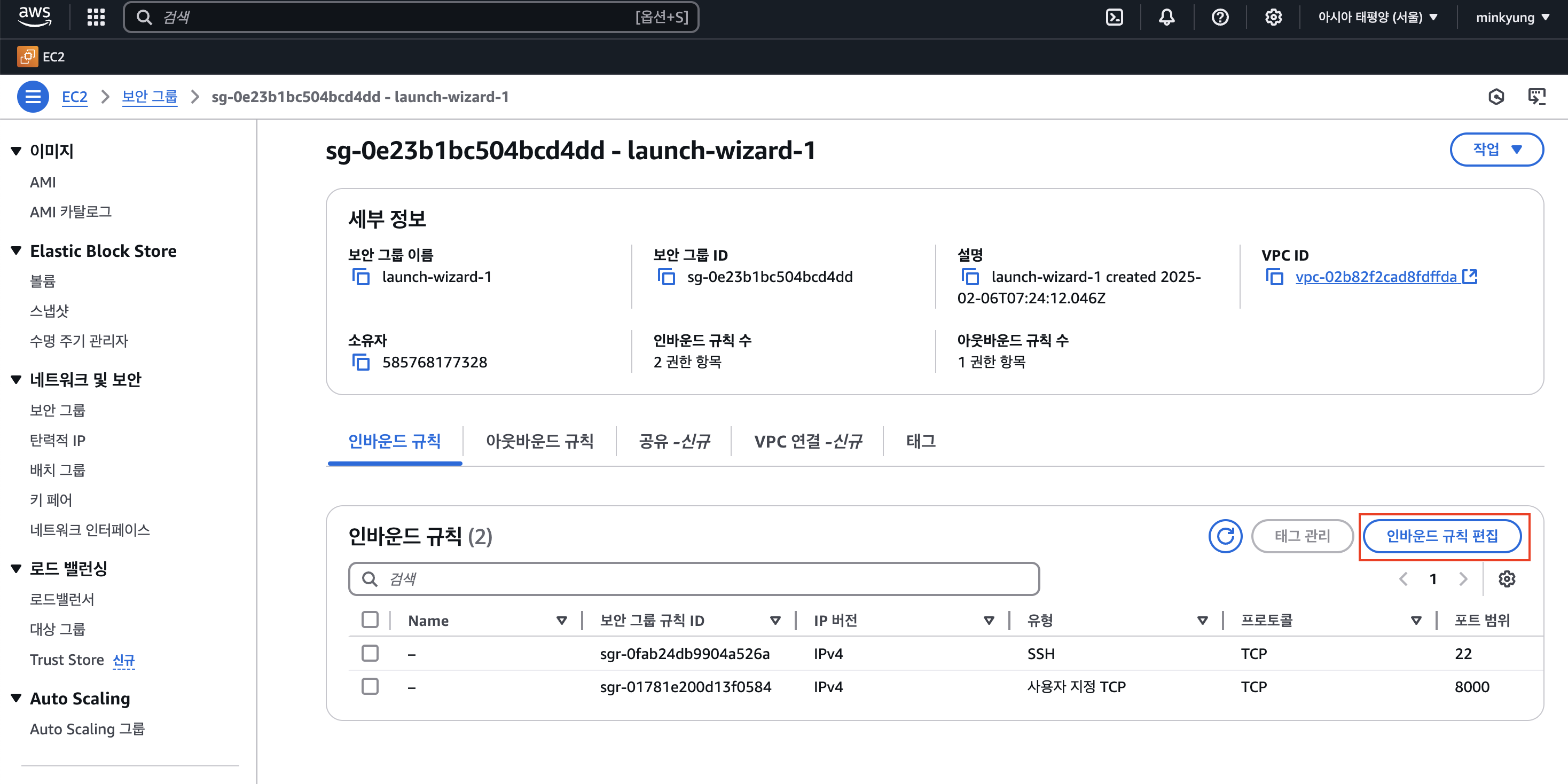Copy the owner account number 585768177328
Screen dimensions: 1568x784
click(x=361, y=362)
